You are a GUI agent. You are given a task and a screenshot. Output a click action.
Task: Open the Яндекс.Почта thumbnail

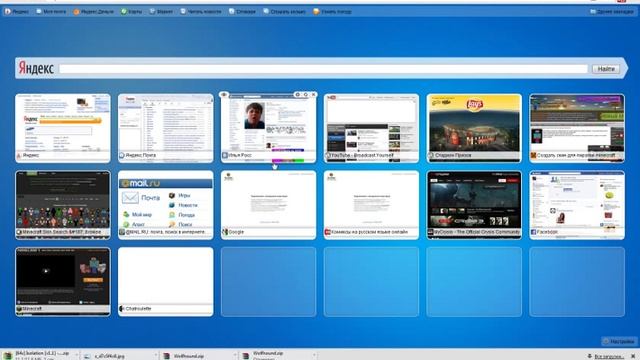166,128
